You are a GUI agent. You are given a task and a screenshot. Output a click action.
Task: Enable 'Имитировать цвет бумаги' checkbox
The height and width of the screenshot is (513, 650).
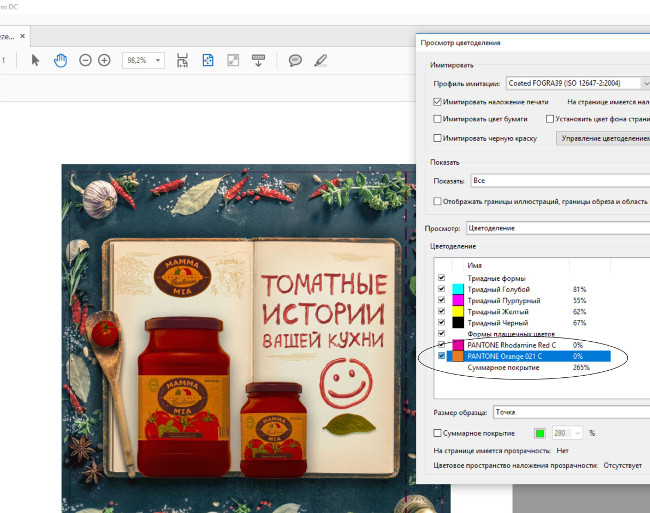click(438, 120)
